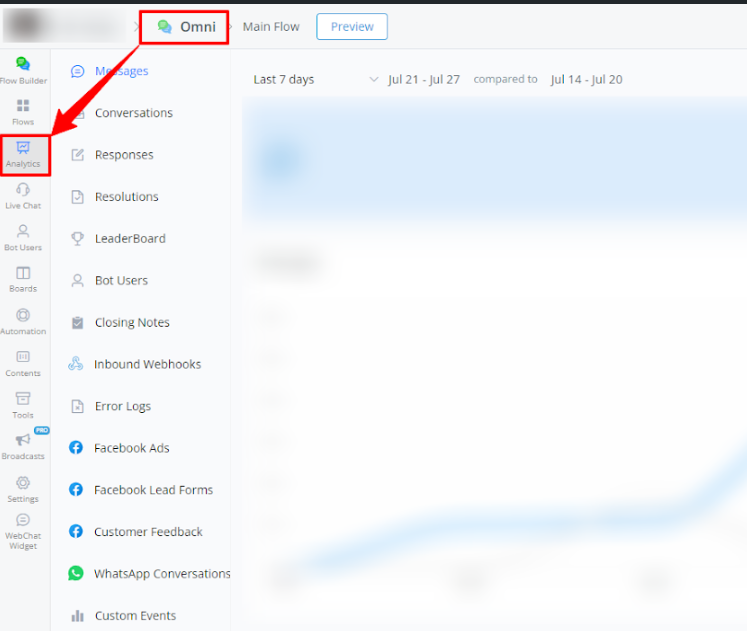Select Conversations in analytics menu

[133, 113]
